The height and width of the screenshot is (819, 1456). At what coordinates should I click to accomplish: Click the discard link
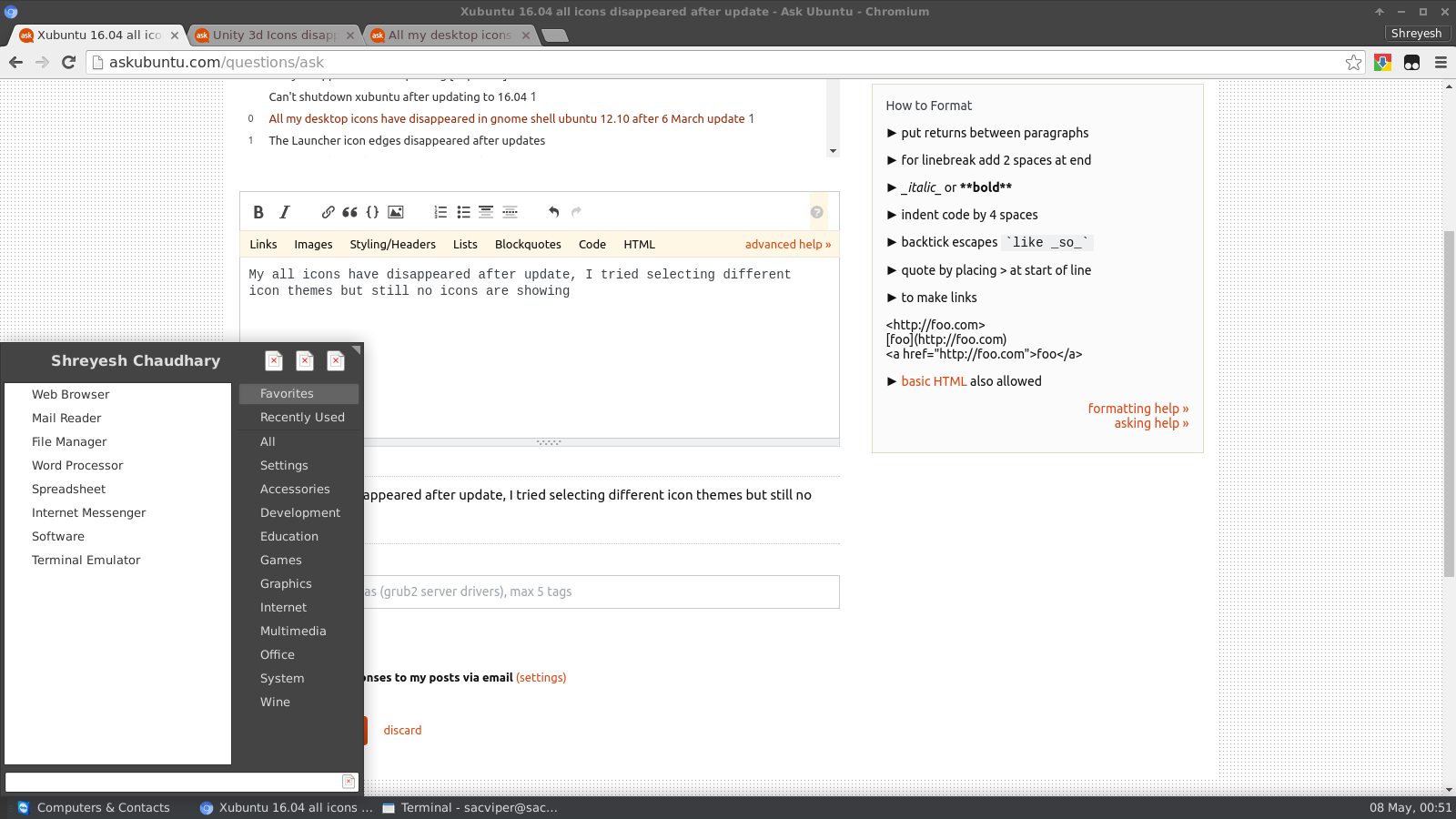pyautogui.click(x=402, y=730)
